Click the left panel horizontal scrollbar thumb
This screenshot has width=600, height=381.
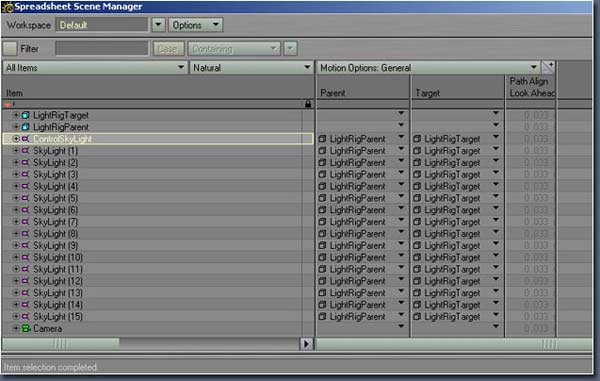coord(61,344)
